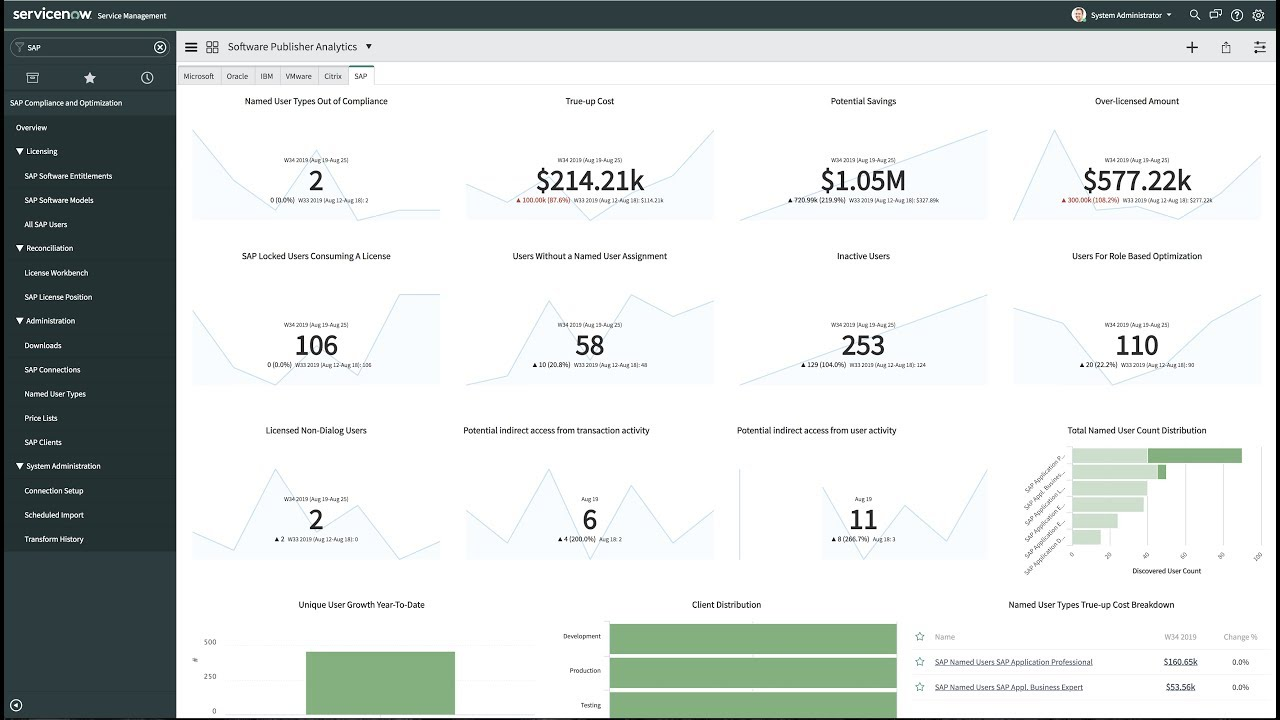Image resolution: width=1280 pixels, height=720 pixels.
Task: Collapse the Administration section
Action: pyautogui.click(x=20, y=321)
